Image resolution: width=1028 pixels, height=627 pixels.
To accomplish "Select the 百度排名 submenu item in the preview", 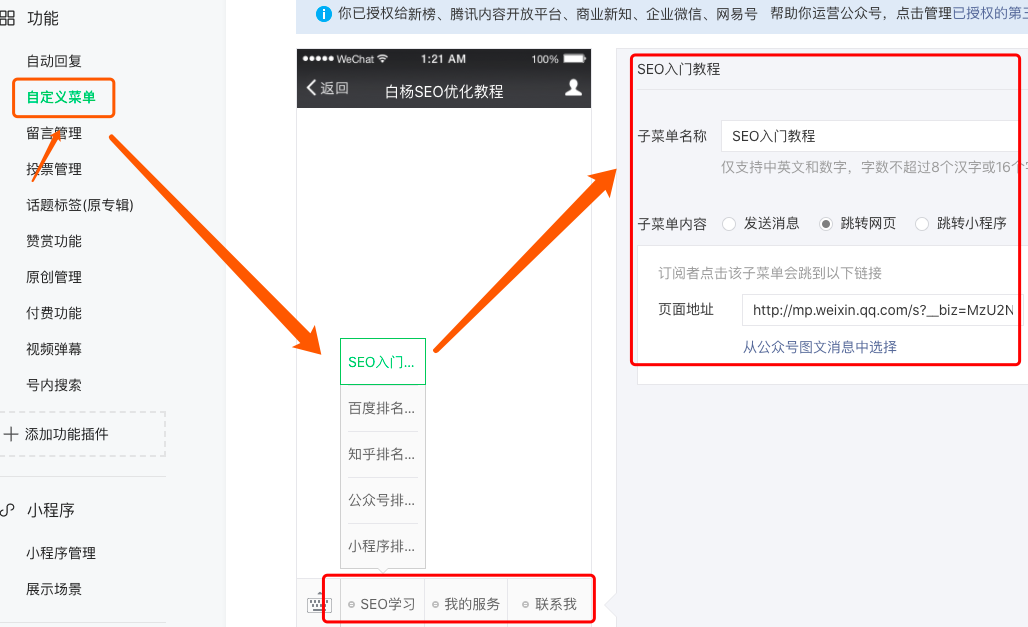I will coord(380,407).
